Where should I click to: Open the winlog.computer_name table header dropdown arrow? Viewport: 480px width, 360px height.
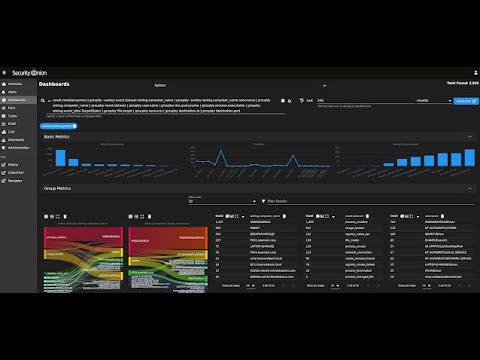coord(243,217)
